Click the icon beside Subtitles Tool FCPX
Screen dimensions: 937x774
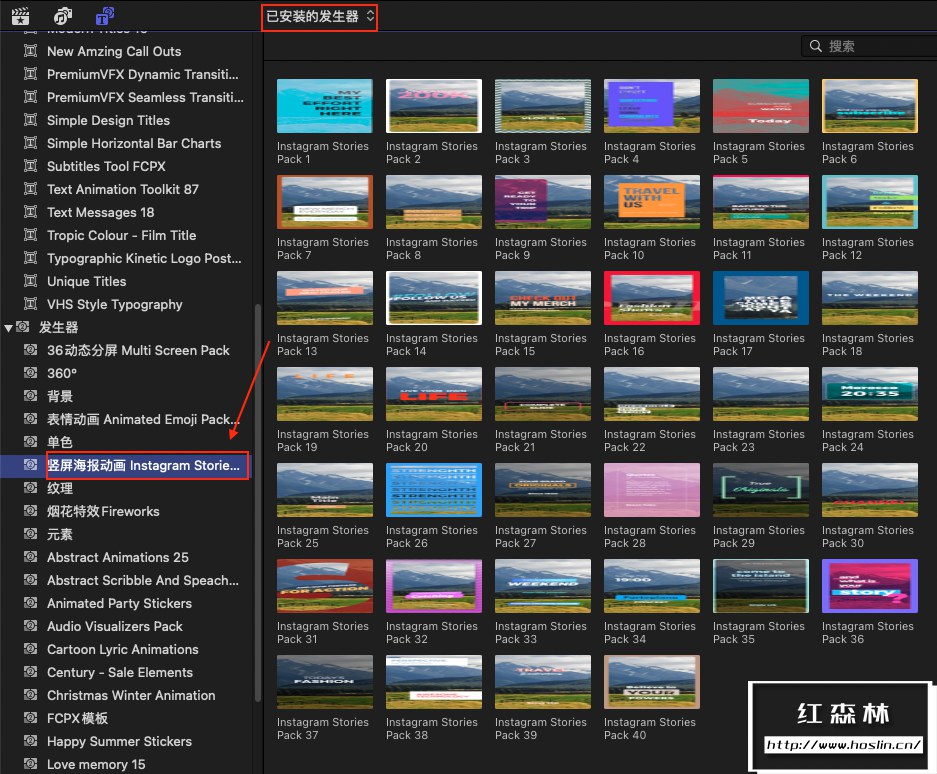[x=30, y=166]
